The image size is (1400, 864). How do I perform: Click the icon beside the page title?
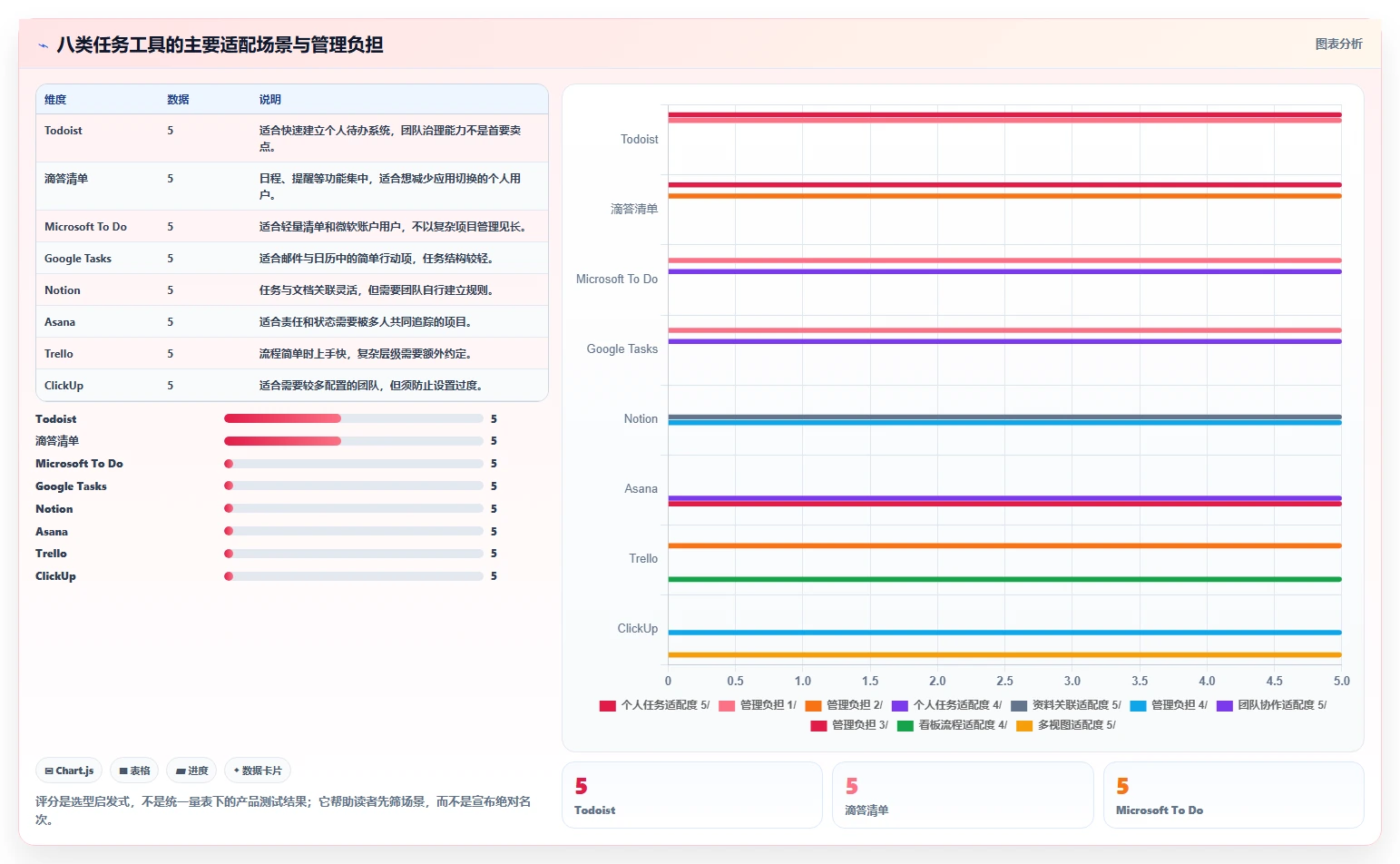43,44
